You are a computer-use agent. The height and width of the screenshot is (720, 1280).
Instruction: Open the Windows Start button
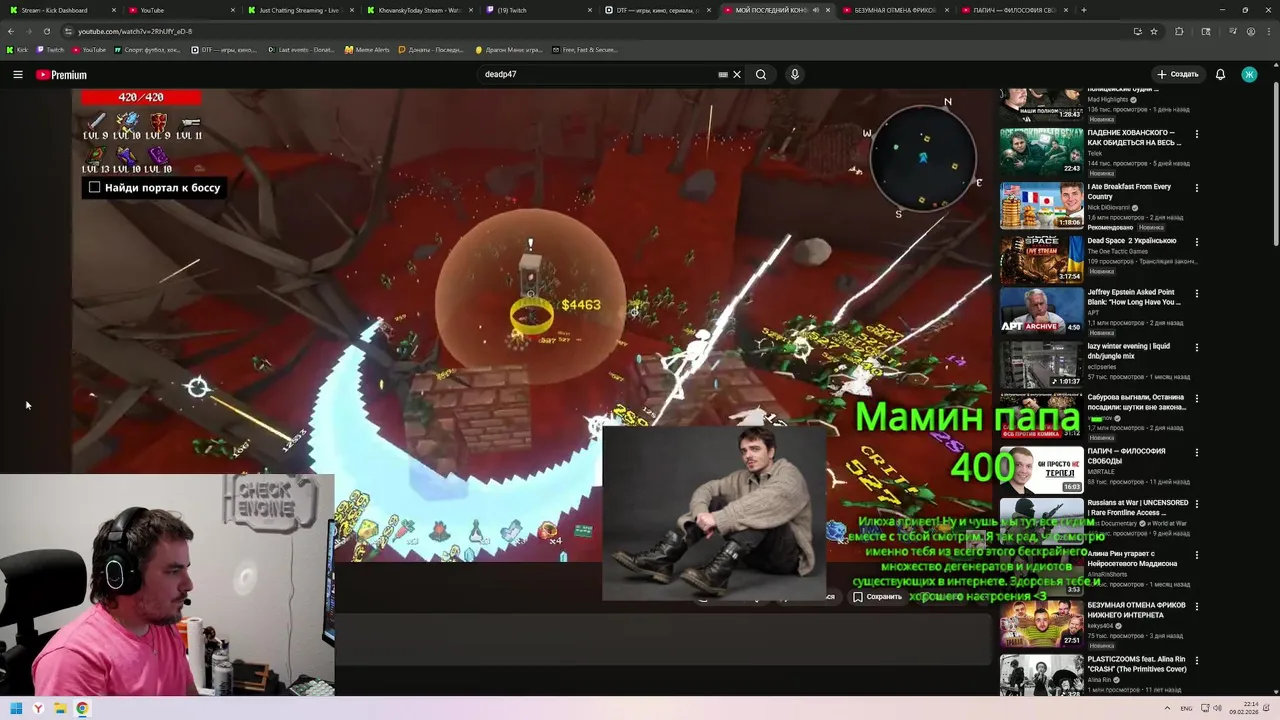[16, 708]
